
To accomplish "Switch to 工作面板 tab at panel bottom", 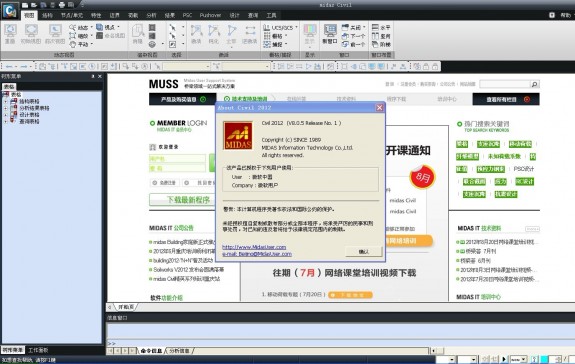I will [38, 350].
